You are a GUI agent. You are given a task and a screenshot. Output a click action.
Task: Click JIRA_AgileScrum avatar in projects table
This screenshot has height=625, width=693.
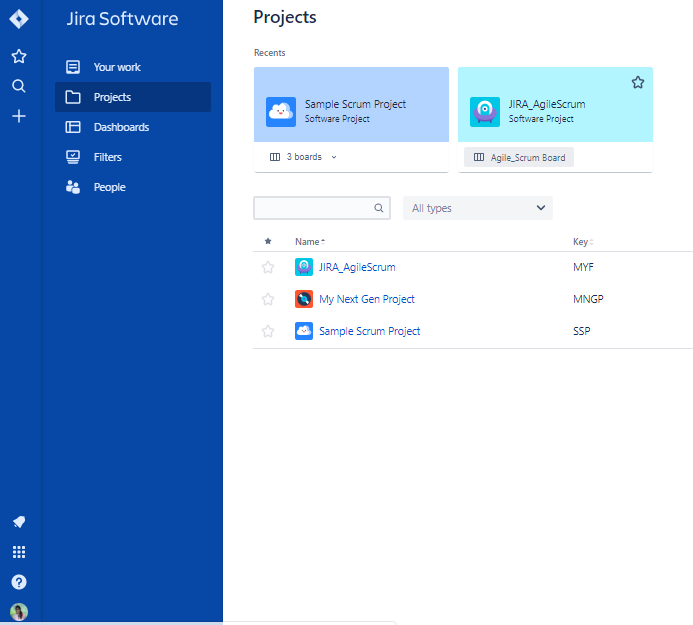click(x=304, y=267)
